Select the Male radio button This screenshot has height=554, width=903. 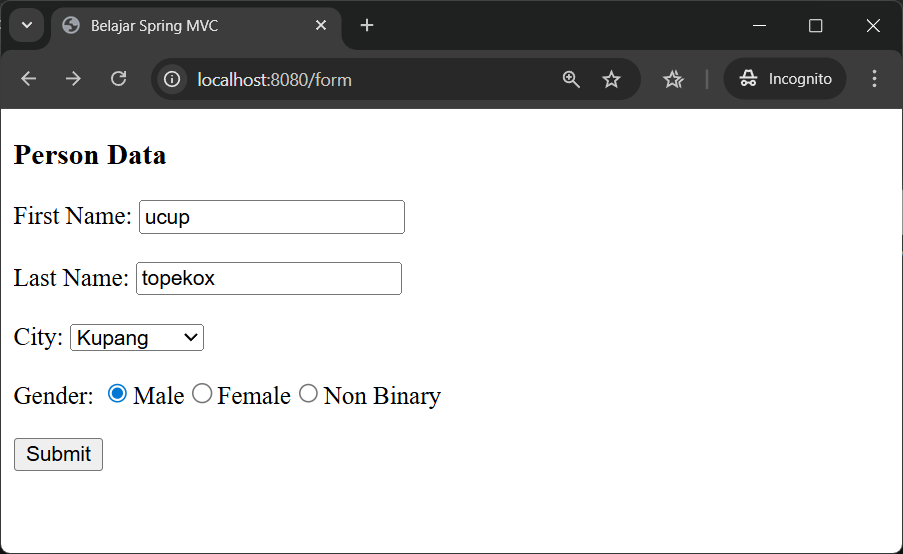point(117,394)
